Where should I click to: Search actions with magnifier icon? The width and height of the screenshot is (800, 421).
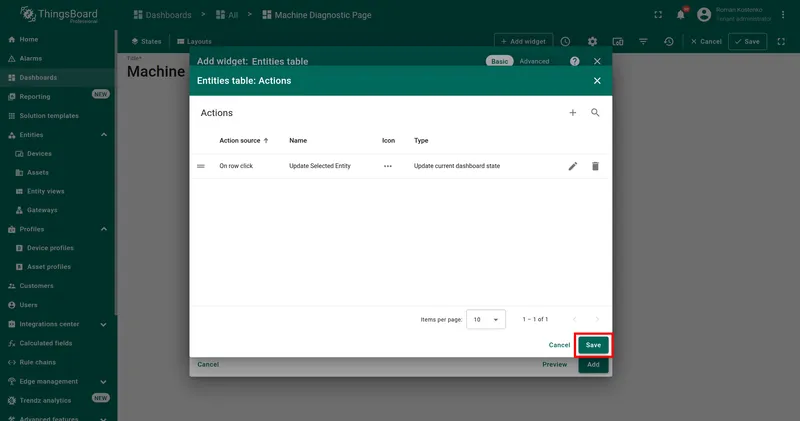[595, 113]
